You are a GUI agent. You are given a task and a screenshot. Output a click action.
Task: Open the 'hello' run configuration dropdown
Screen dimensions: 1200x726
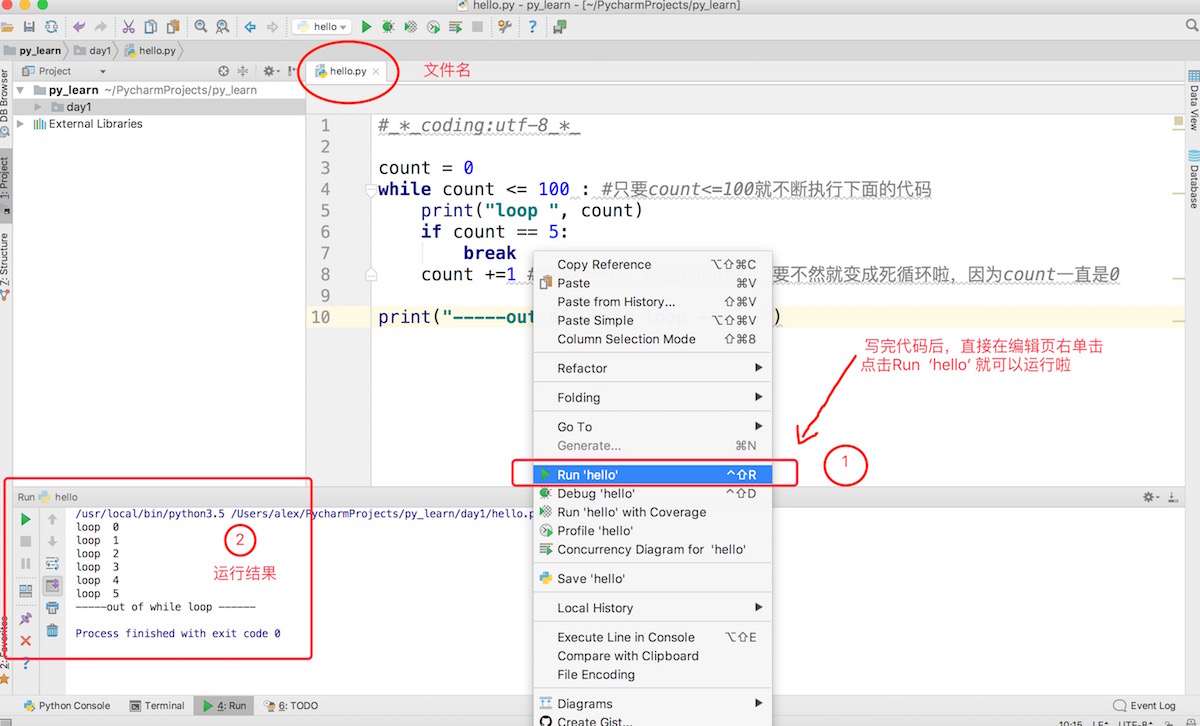coord(323,27)
